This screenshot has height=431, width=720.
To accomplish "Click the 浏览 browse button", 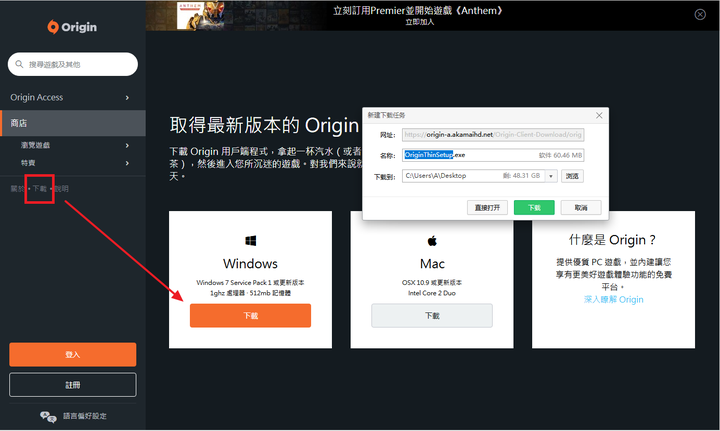I will tap(572, 176).
